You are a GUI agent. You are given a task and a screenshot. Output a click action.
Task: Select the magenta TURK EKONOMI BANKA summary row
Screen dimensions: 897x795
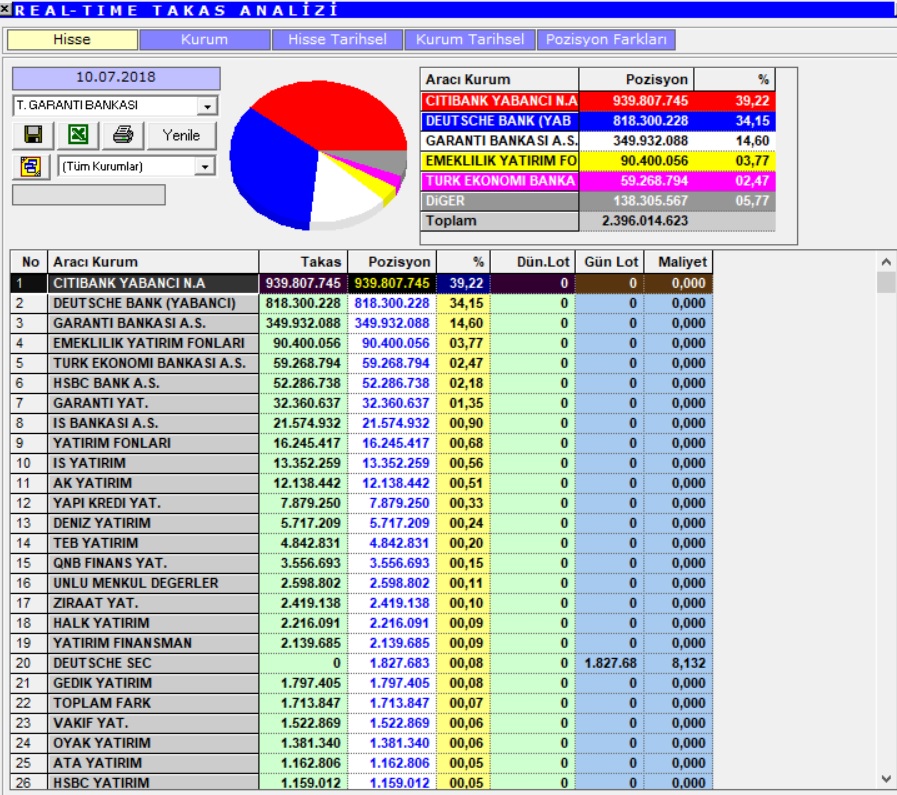(x=598, y=181)
